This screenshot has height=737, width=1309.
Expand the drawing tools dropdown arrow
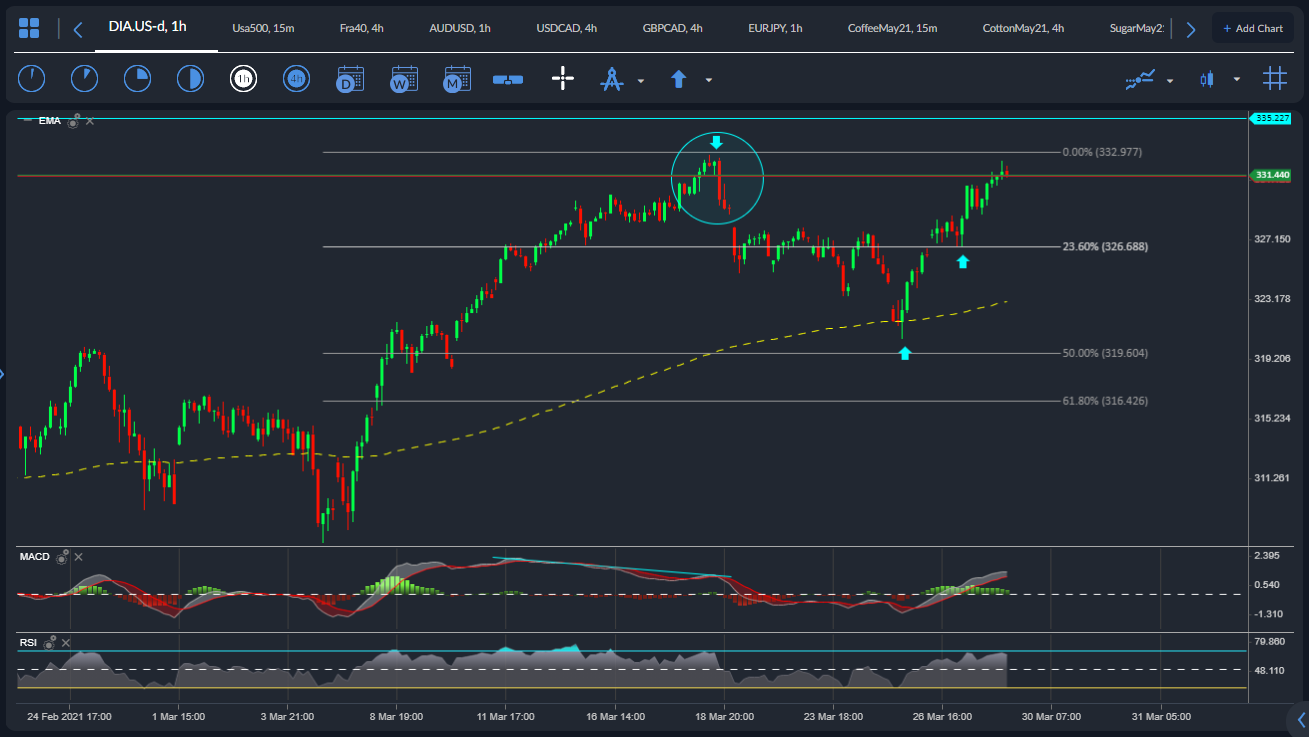641,80
